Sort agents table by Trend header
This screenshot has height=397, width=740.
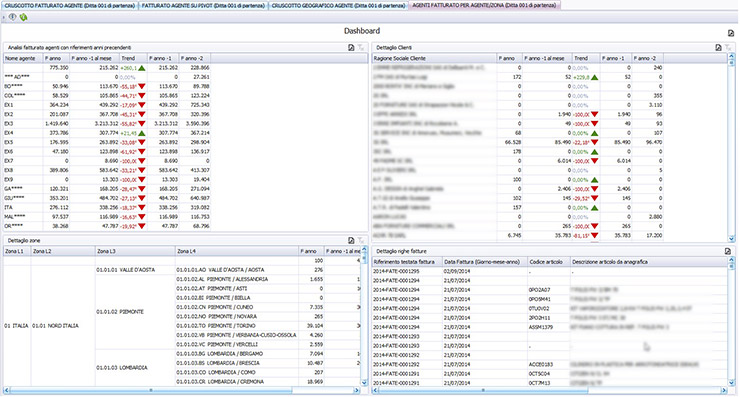(x=133, y=59)
